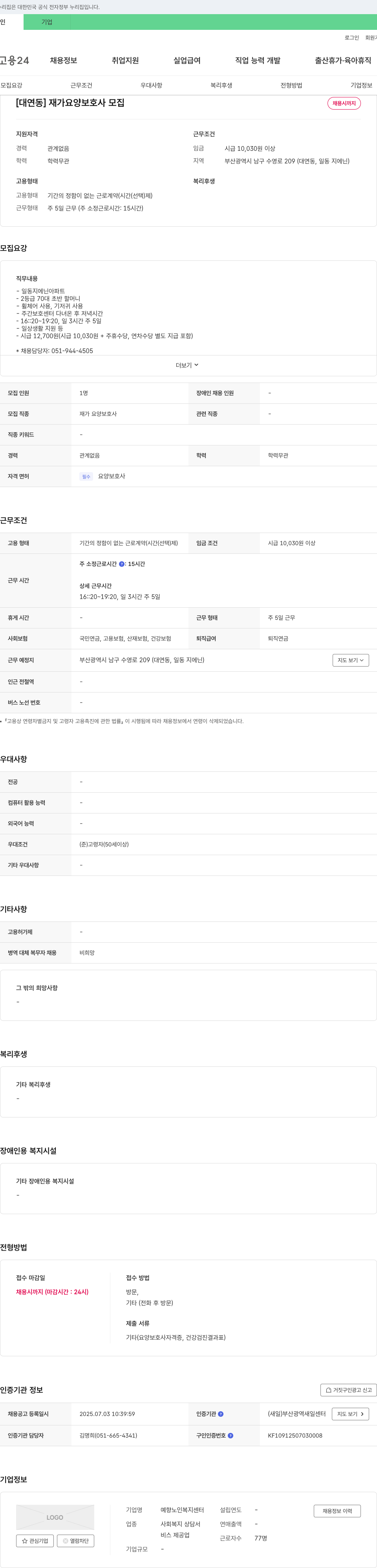Add company to 관심기업 favorites
Screen dimensions: 377x1568
pyautogui.click(x=35, y=1541)
